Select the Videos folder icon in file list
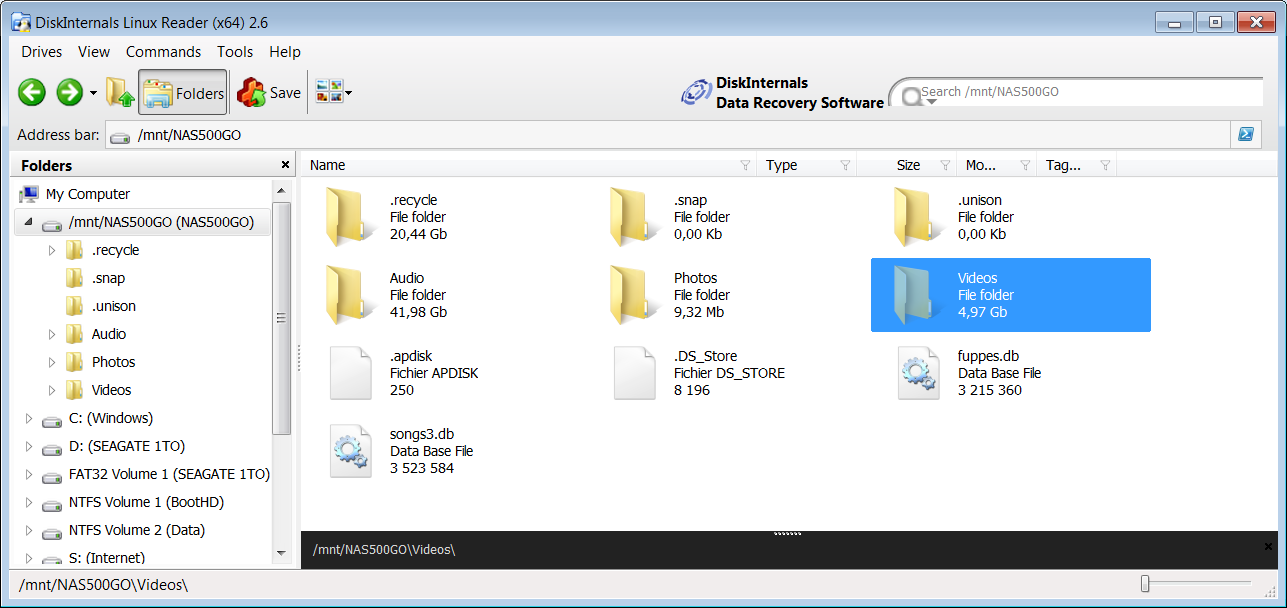 pyautogui.click(x=918, y=295)
